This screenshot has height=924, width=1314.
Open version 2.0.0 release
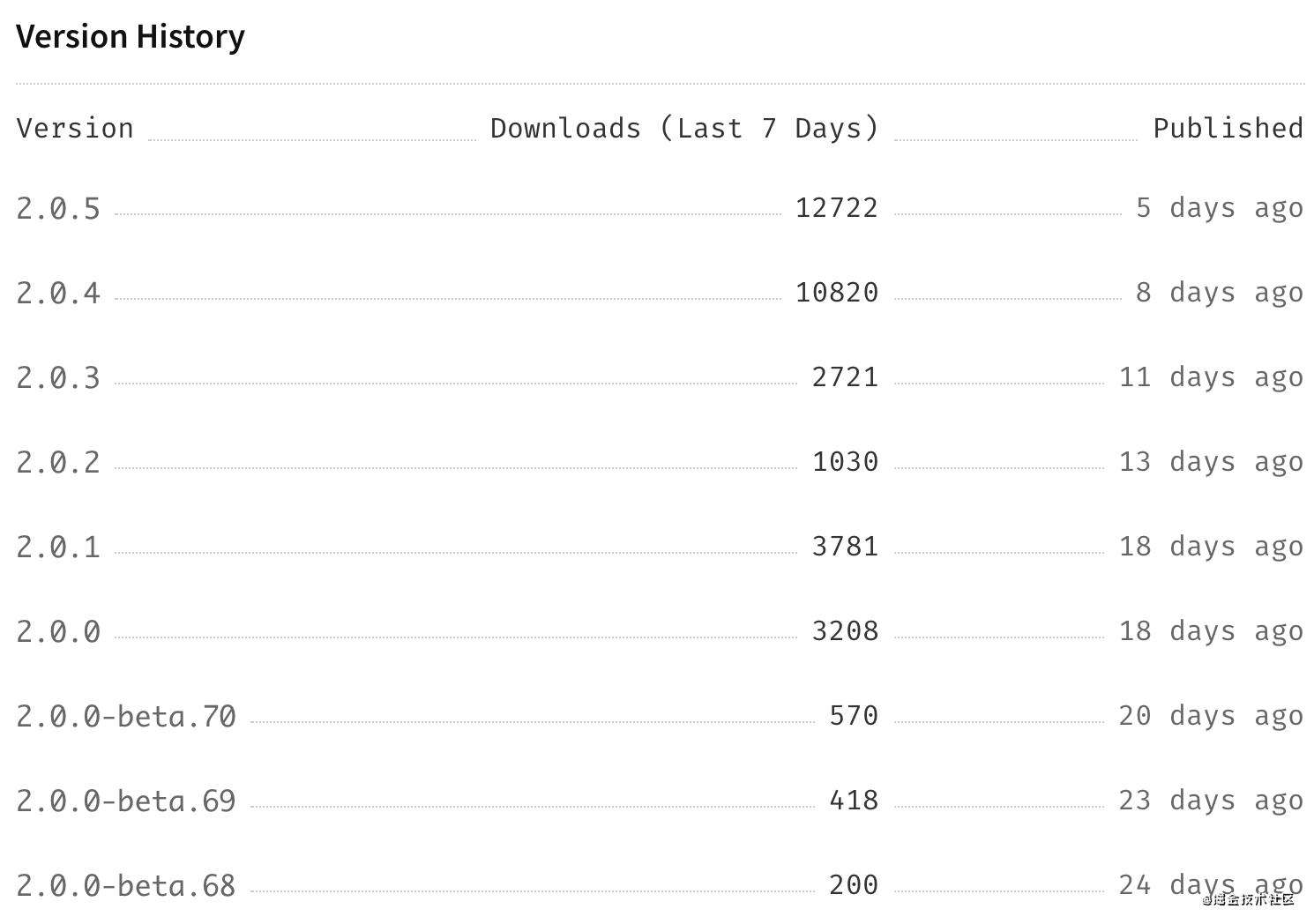click(x=58, y=632)
